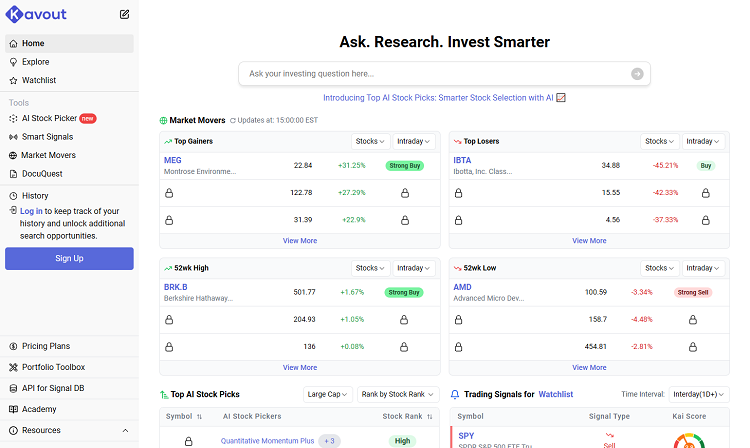Screen dimensions: 750x448
Task: Click lock icon in the 158.7 row
Action: pyautogui.click(x=458, y=320)
